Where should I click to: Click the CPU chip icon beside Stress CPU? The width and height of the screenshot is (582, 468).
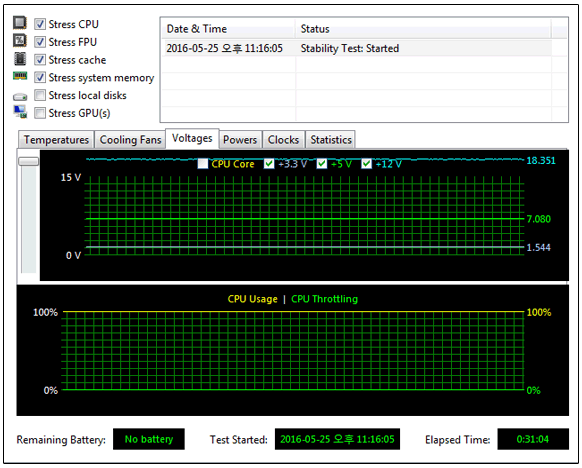click(20, 23)
